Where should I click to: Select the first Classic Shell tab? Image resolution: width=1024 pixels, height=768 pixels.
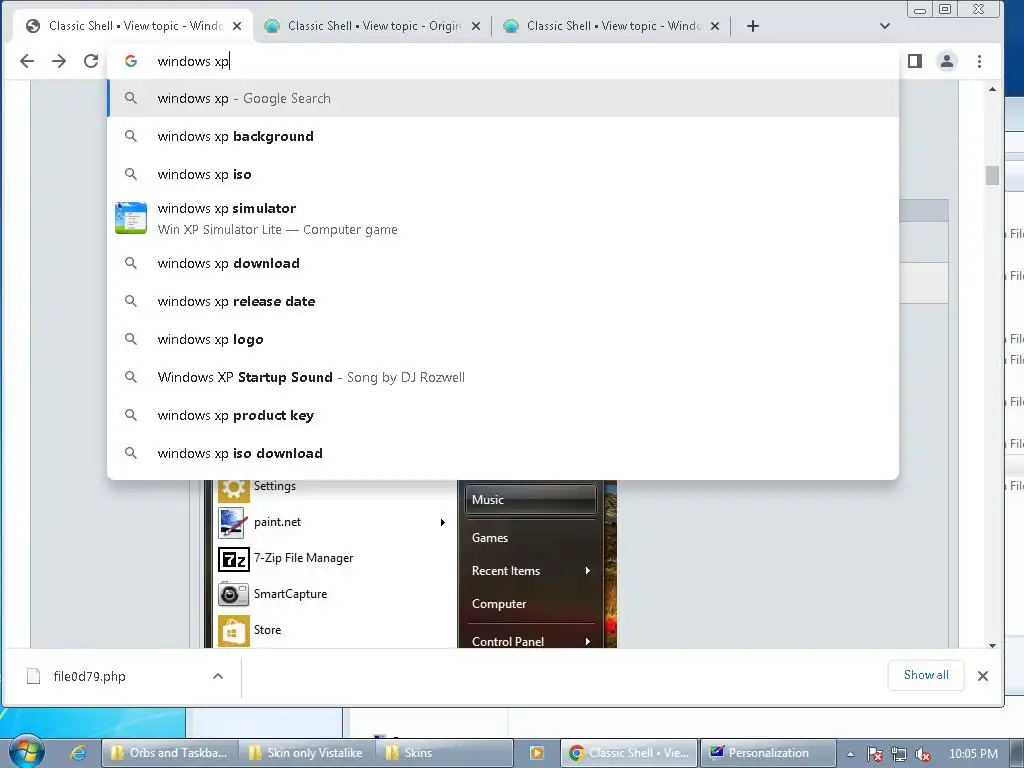(135, 26)
